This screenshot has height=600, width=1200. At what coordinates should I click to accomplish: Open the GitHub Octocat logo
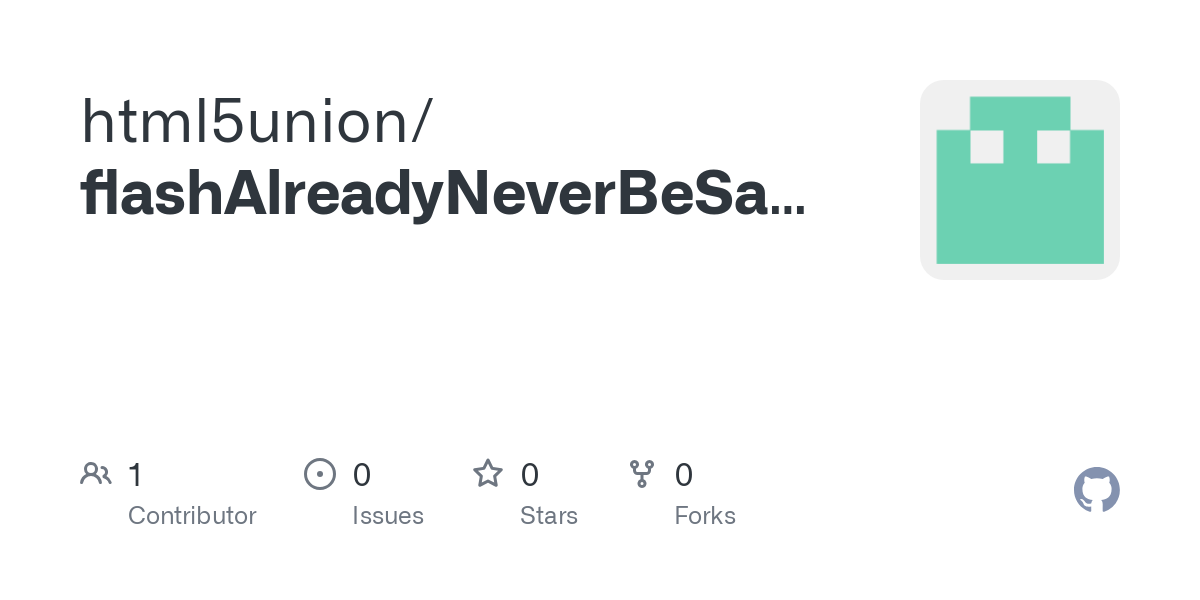(x=1096, y=490)
